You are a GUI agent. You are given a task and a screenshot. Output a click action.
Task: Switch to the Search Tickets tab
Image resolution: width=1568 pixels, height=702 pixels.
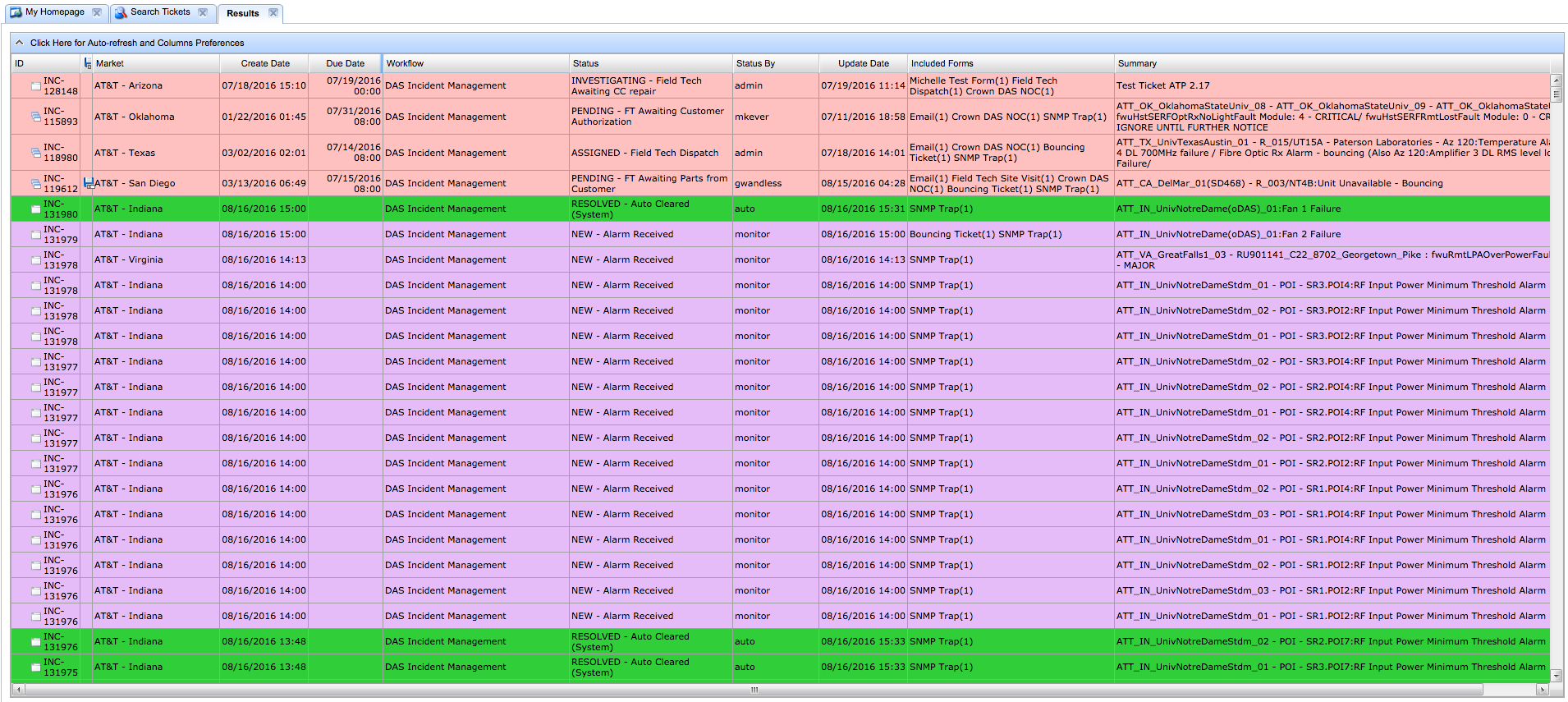160,12
